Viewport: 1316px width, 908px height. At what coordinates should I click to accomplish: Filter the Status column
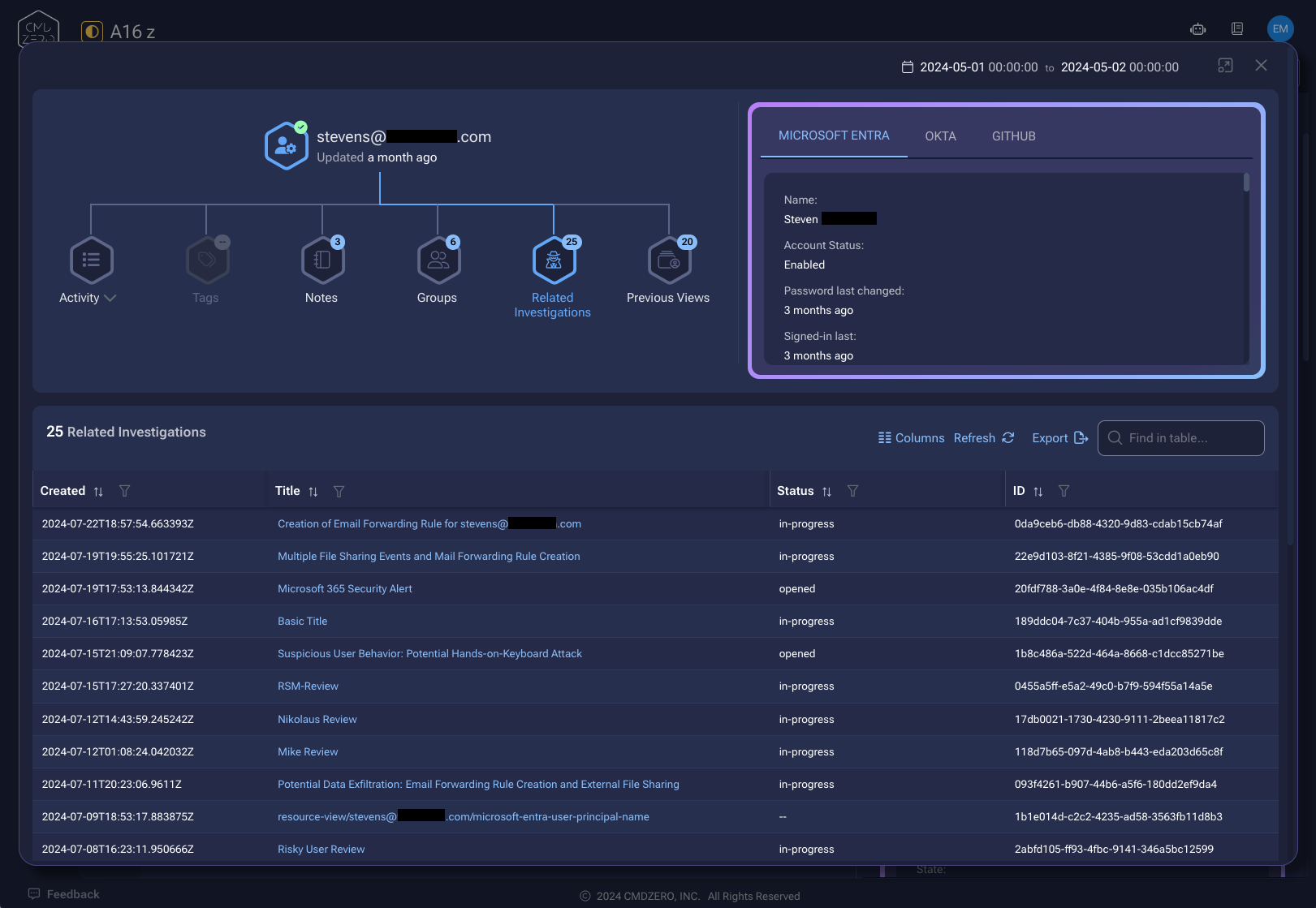(x=852, y=491)
